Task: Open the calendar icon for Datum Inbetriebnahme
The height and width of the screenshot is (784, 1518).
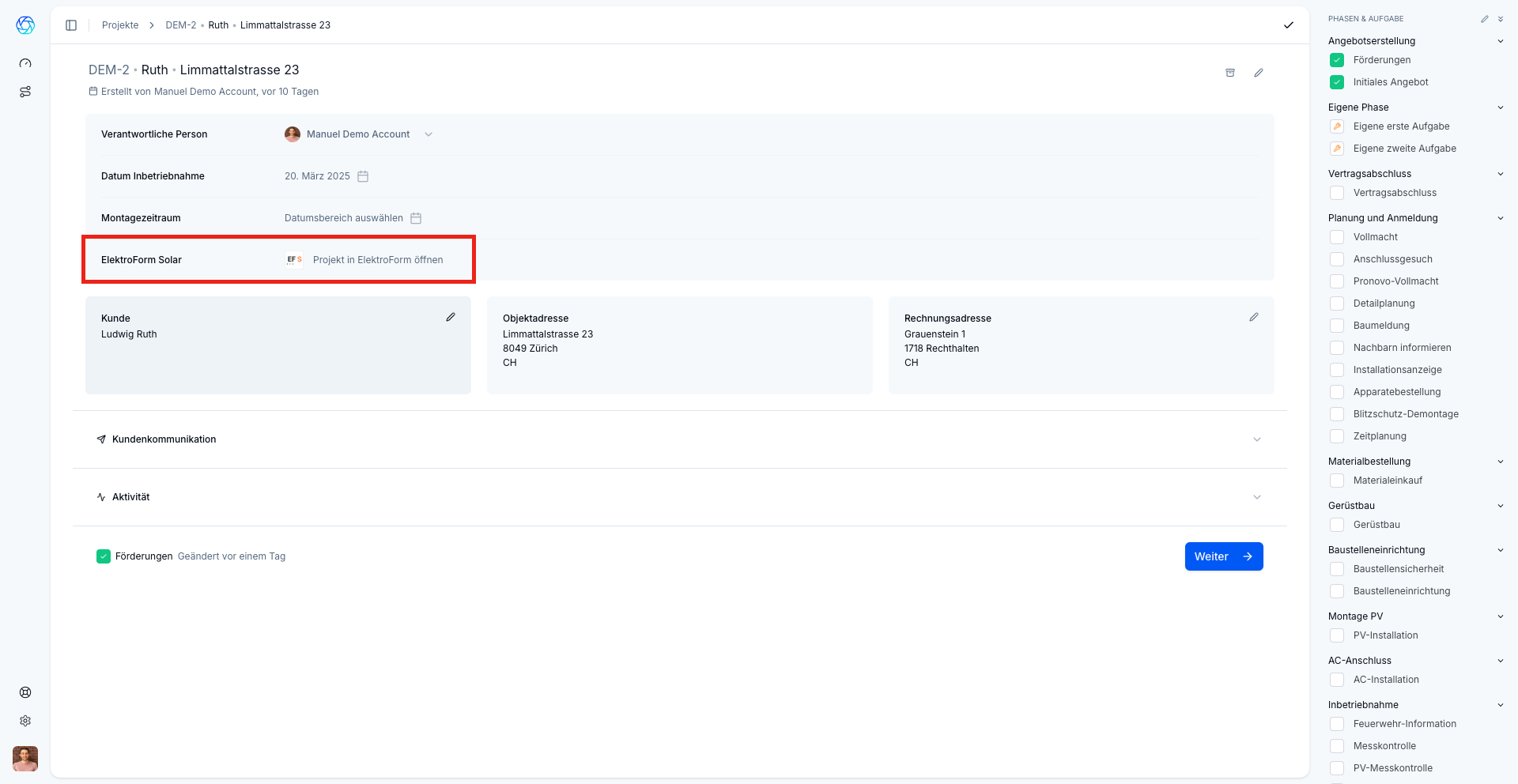Action: (363, 176)
